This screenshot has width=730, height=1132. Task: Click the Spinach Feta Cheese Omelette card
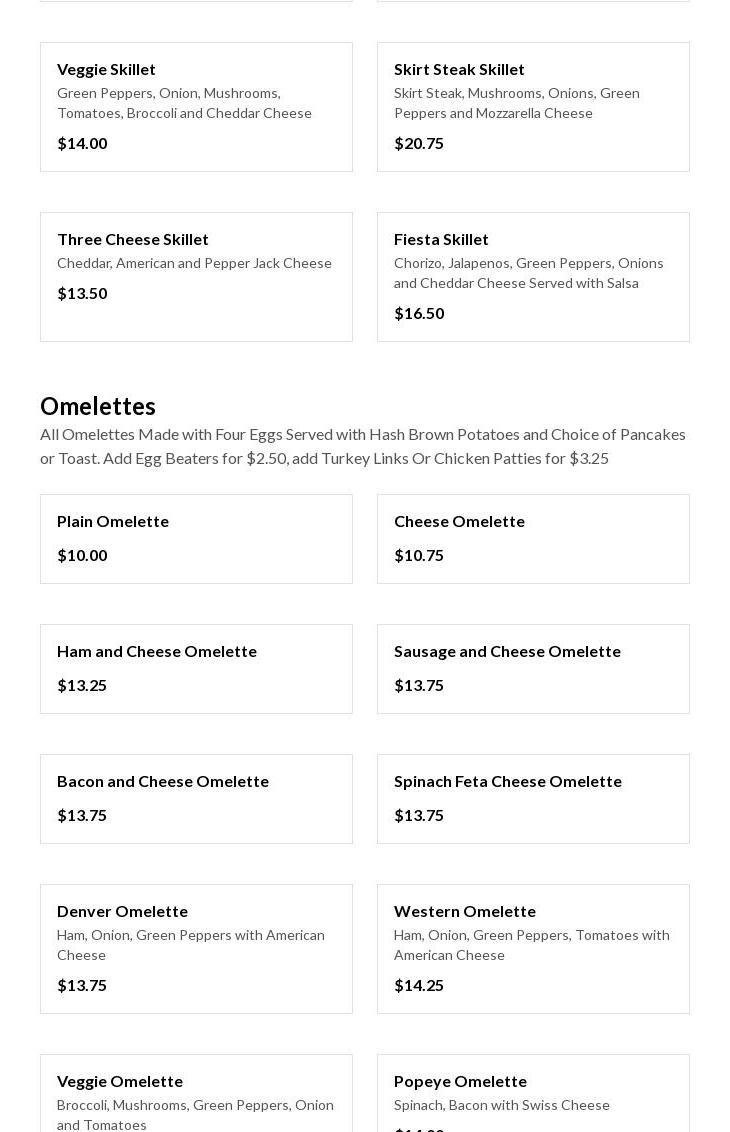[x=533, y=798]
